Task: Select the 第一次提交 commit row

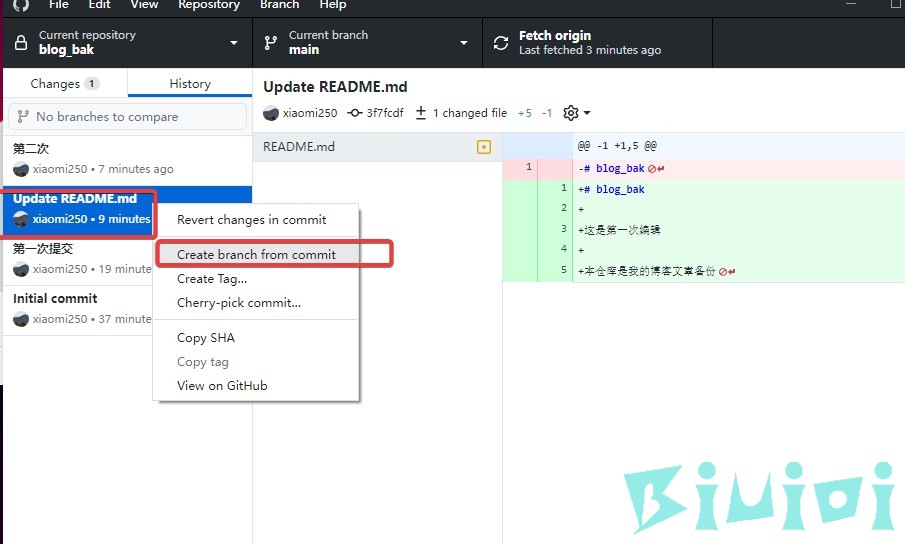Action: [78, 260]
